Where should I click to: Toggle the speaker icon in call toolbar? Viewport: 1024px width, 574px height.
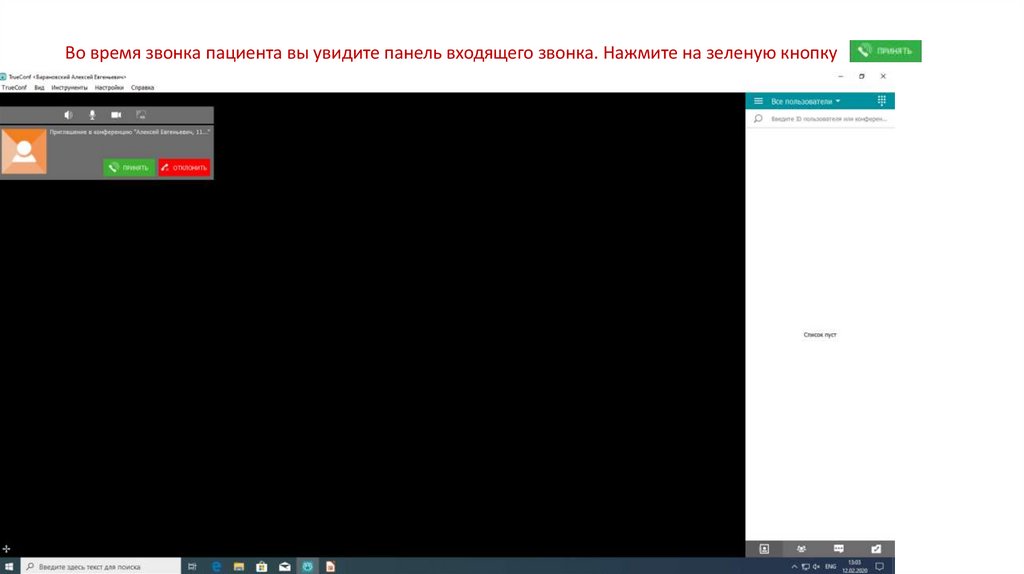pos(69,115)
